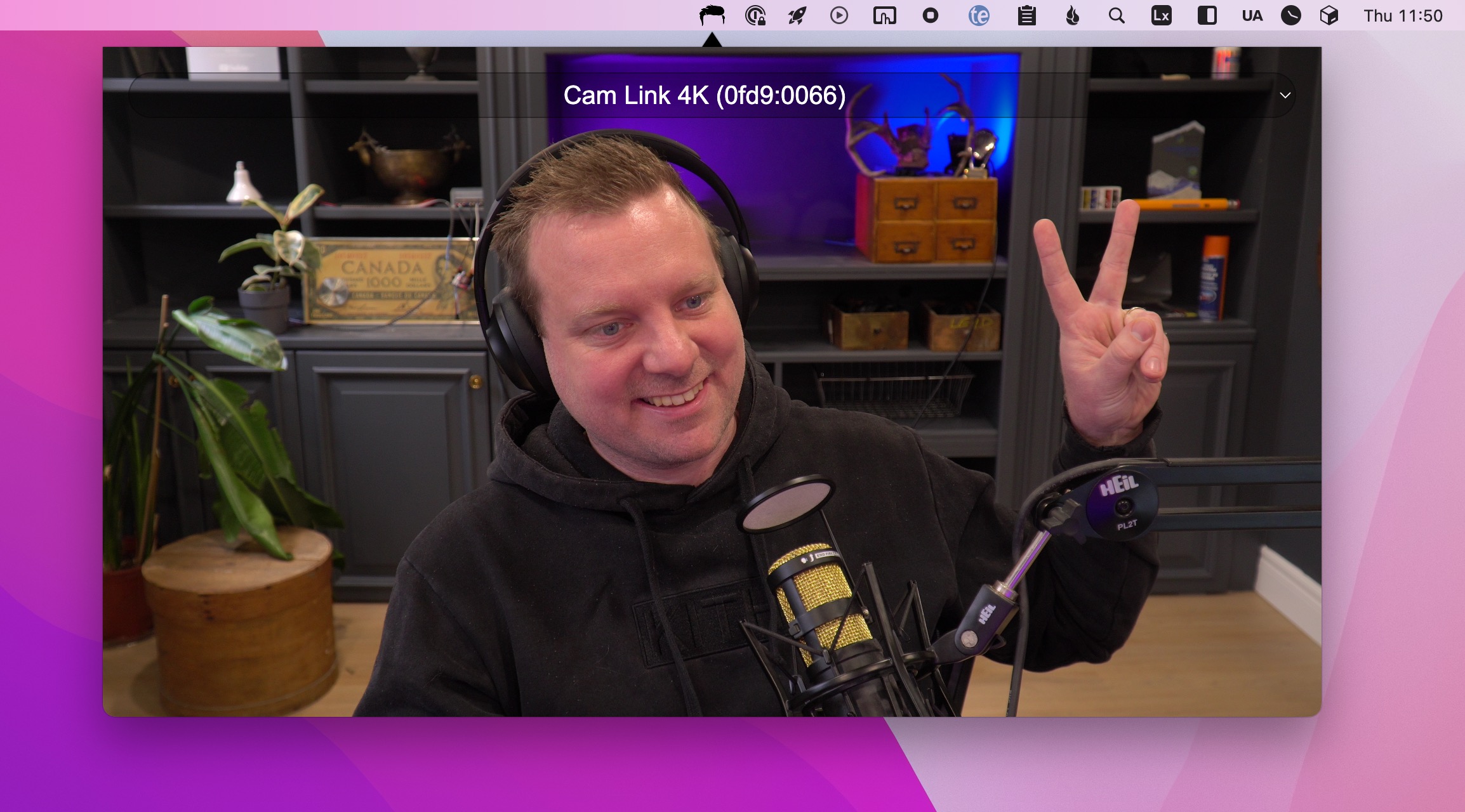Open the clipboard manager menu bar icon
Image resolution: width=1465 pixels, height=812 pixels.
point(1027,15)
